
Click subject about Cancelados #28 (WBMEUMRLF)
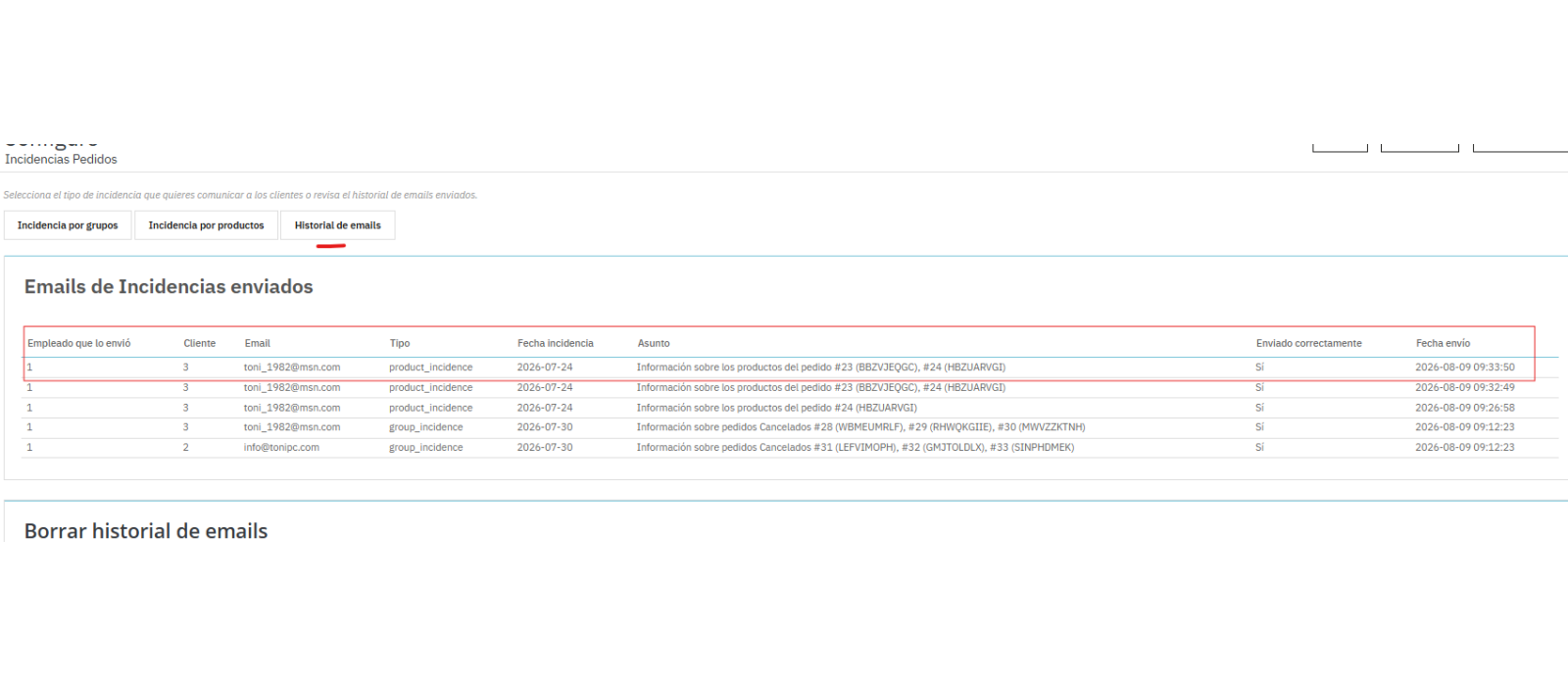[860, 427]
